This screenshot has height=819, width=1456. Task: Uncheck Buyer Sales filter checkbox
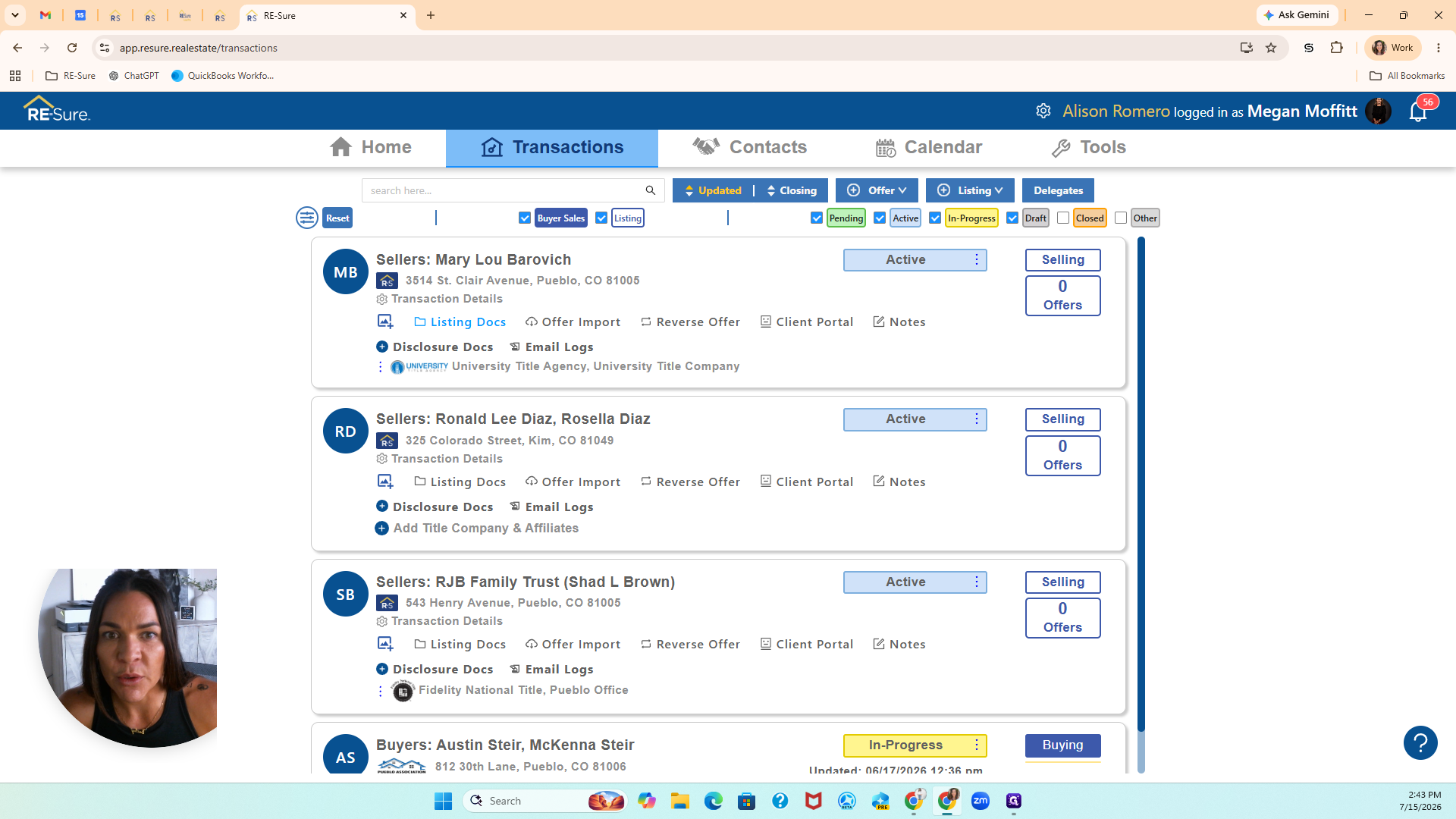coord(525,218)
